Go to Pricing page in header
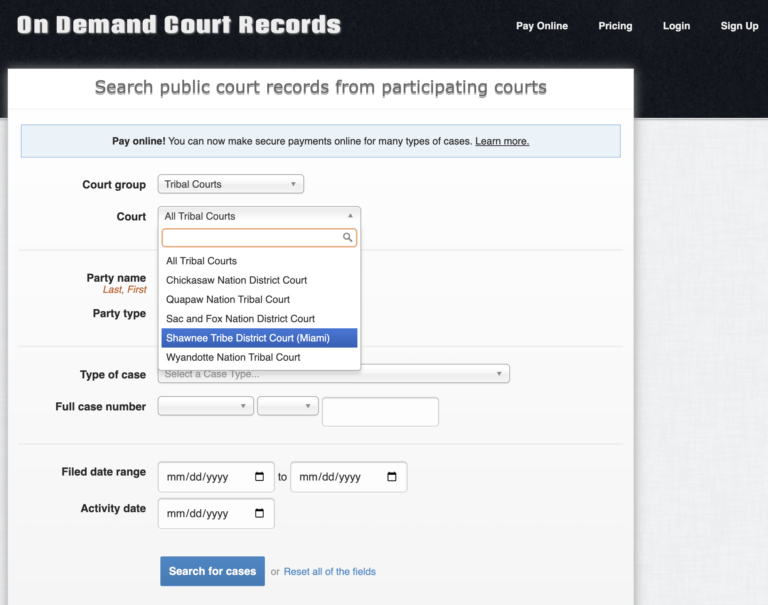The width and height of the screenshot is (768, 605). pos(615,26)
